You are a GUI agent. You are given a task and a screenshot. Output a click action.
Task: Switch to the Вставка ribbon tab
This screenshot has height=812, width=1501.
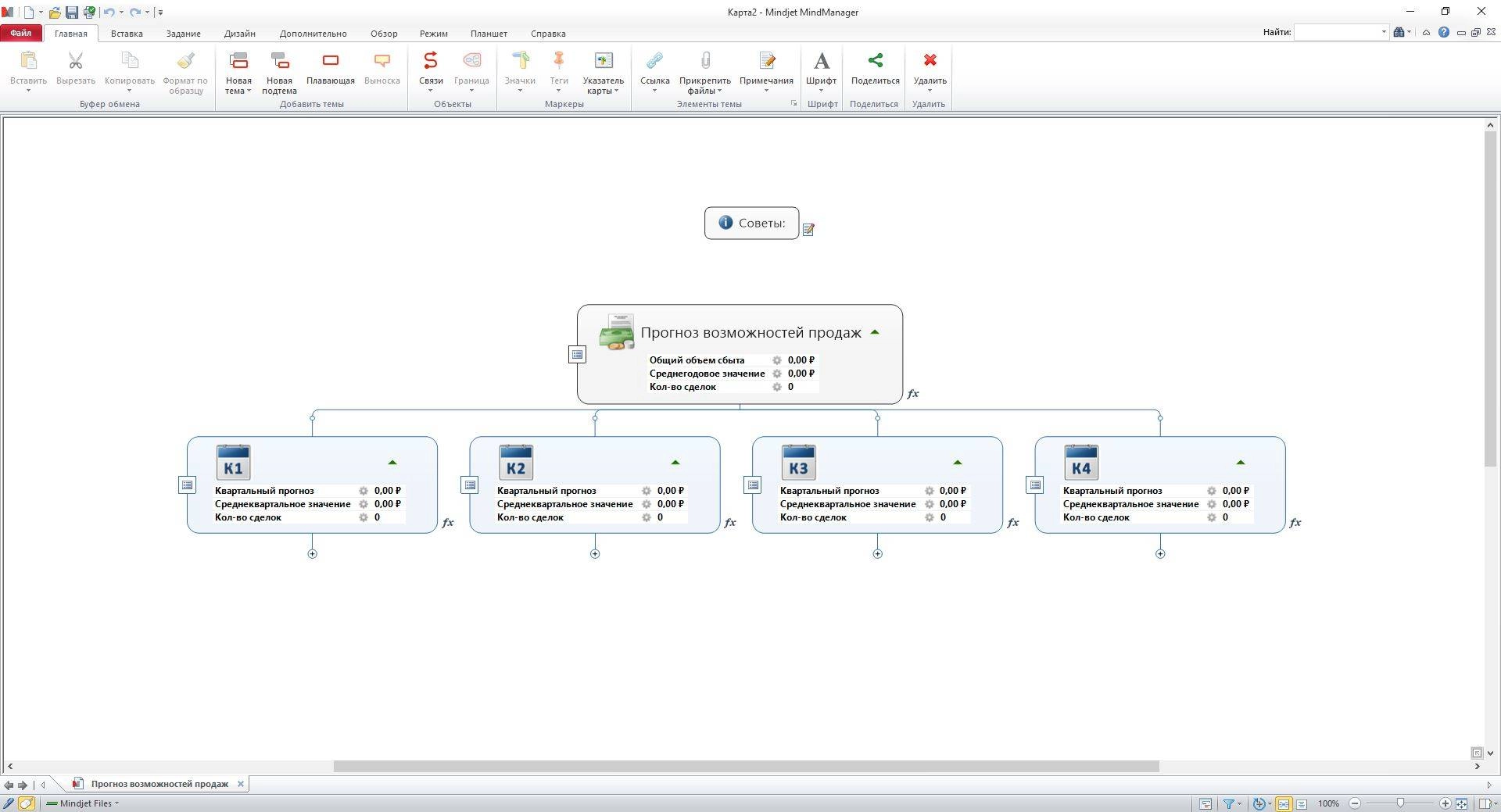pos(127,34)
